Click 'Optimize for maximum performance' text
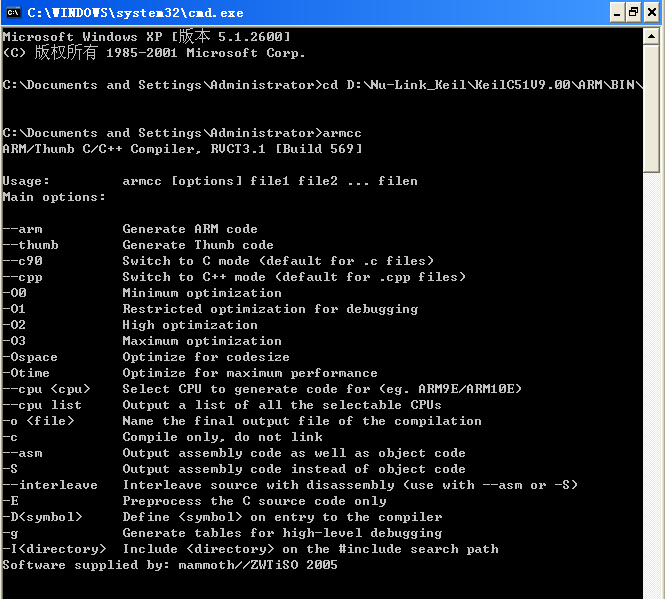Screen dimensions: 665x599 [x=250, y=373]
